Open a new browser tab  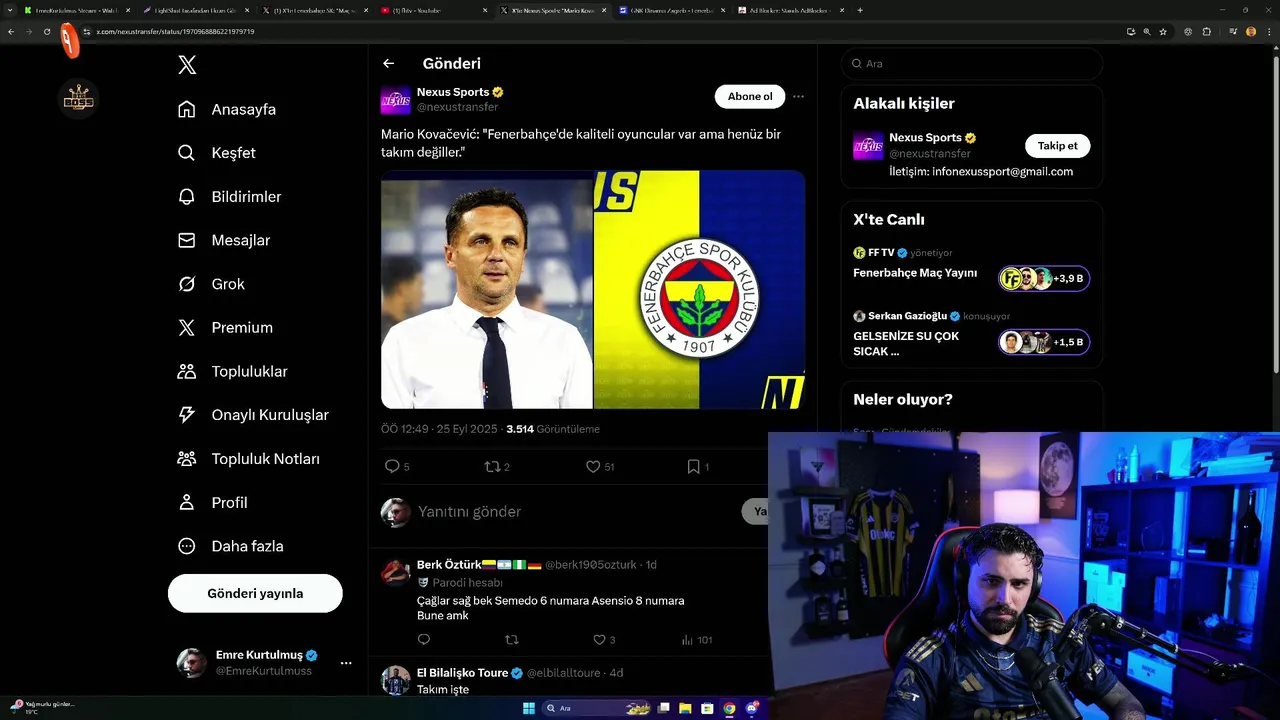coord(860,10)
